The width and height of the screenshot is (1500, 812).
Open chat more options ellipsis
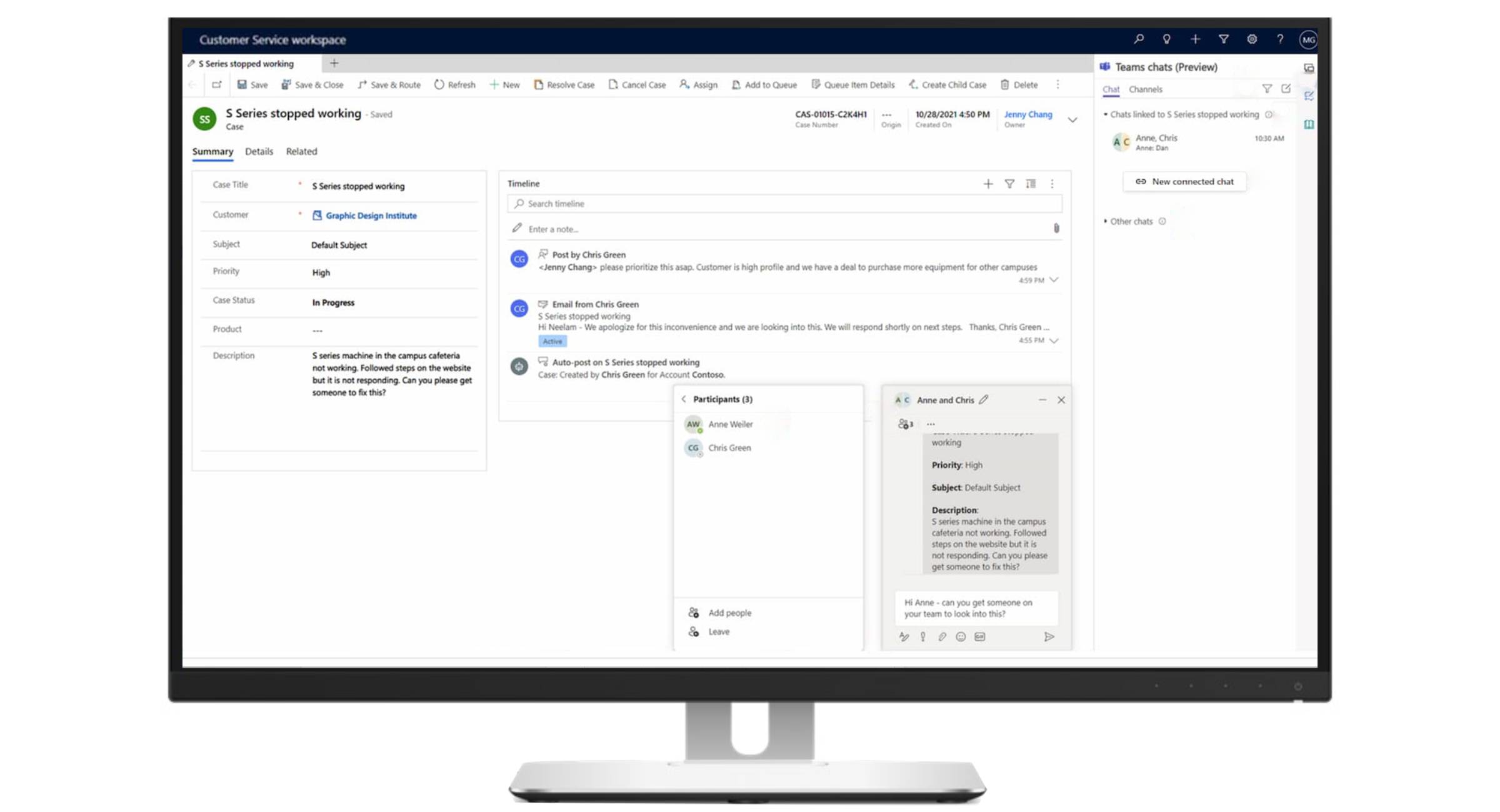(x=931, y=424)
